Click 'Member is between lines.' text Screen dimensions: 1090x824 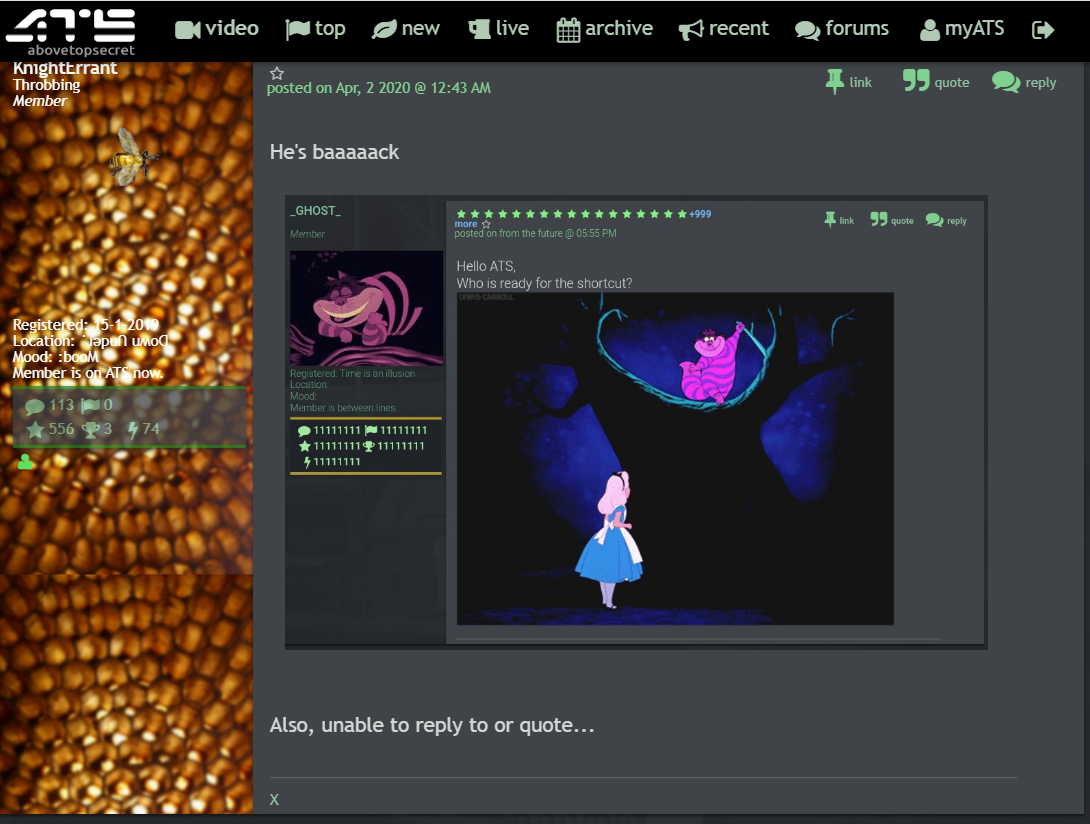point(343,407)
